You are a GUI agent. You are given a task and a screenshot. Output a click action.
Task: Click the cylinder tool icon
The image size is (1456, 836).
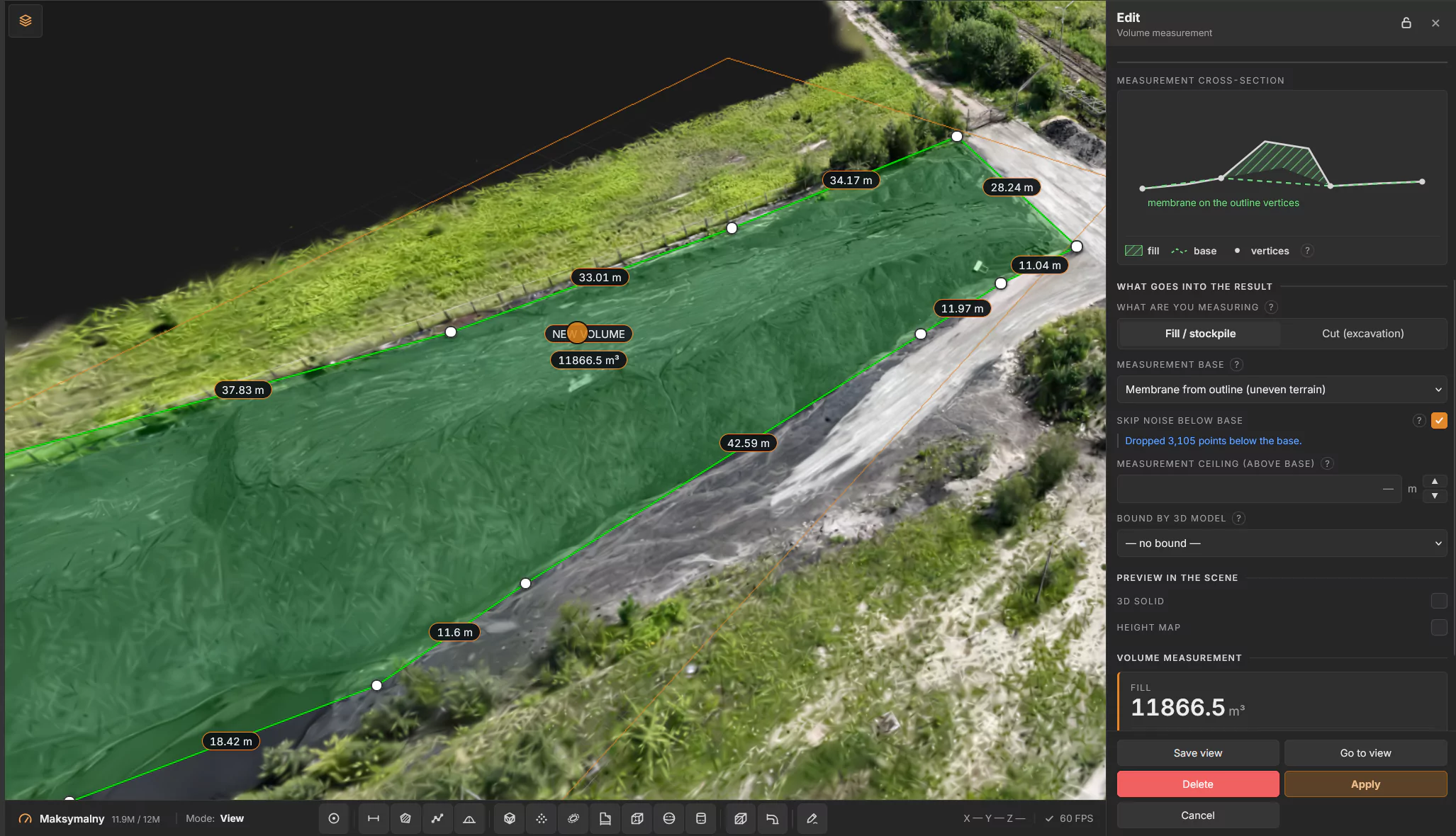(x=701, y=818)
